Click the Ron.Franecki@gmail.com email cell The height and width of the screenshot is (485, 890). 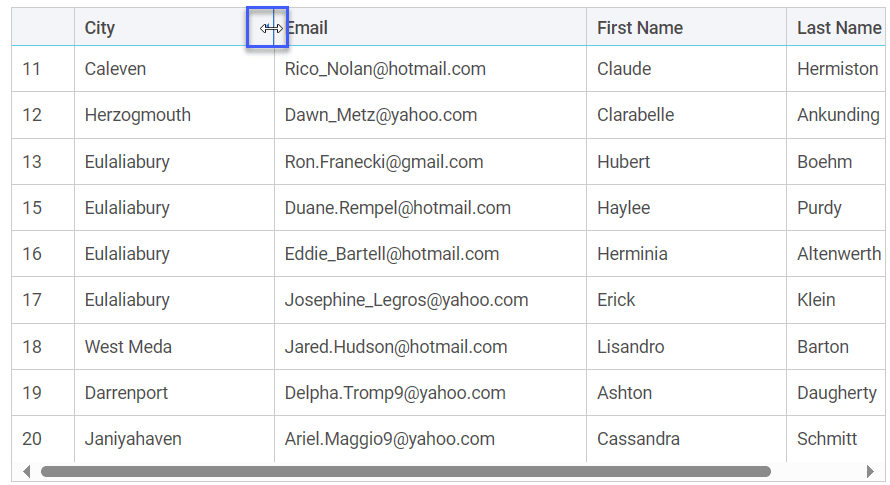point(384,162)
